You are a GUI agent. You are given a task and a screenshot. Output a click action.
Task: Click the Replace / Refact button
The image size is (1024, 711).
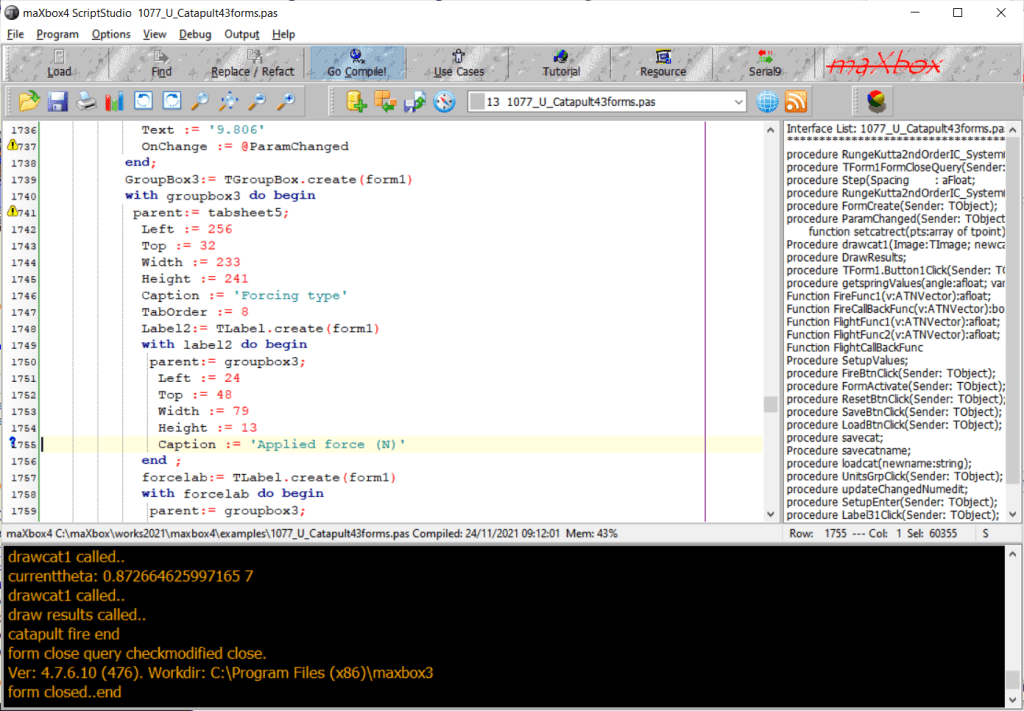[253, 63]
